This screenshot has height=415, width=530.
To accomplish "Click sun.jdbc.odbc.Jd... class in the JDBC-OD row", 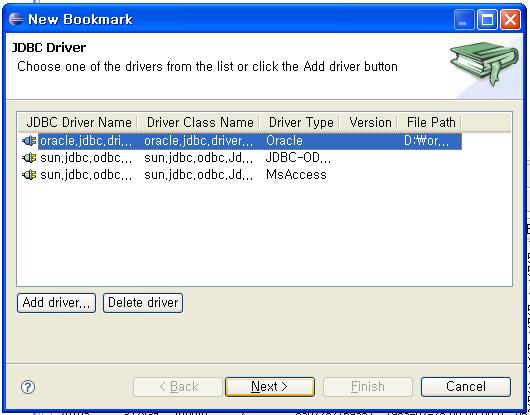I will click(x=198, y=158).
